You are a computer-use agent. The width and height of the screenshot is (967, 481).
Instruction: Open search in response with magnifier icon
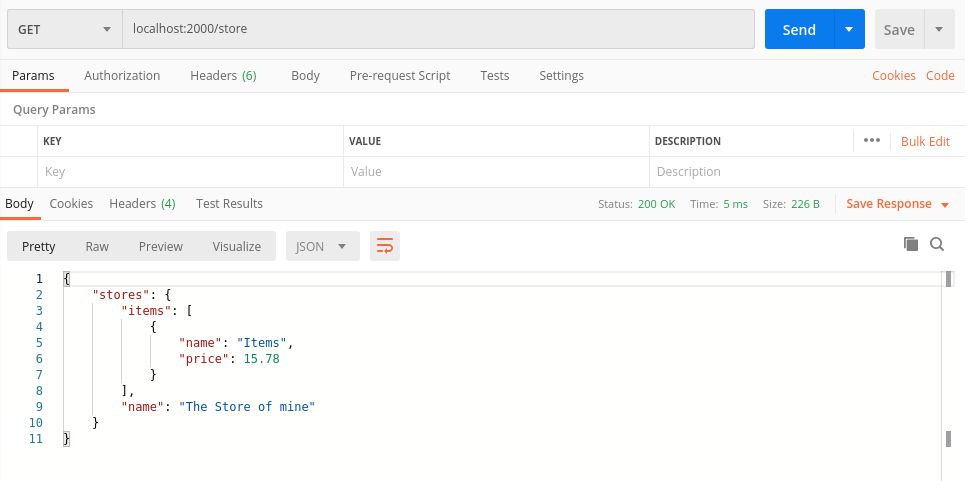pos(937,244)
